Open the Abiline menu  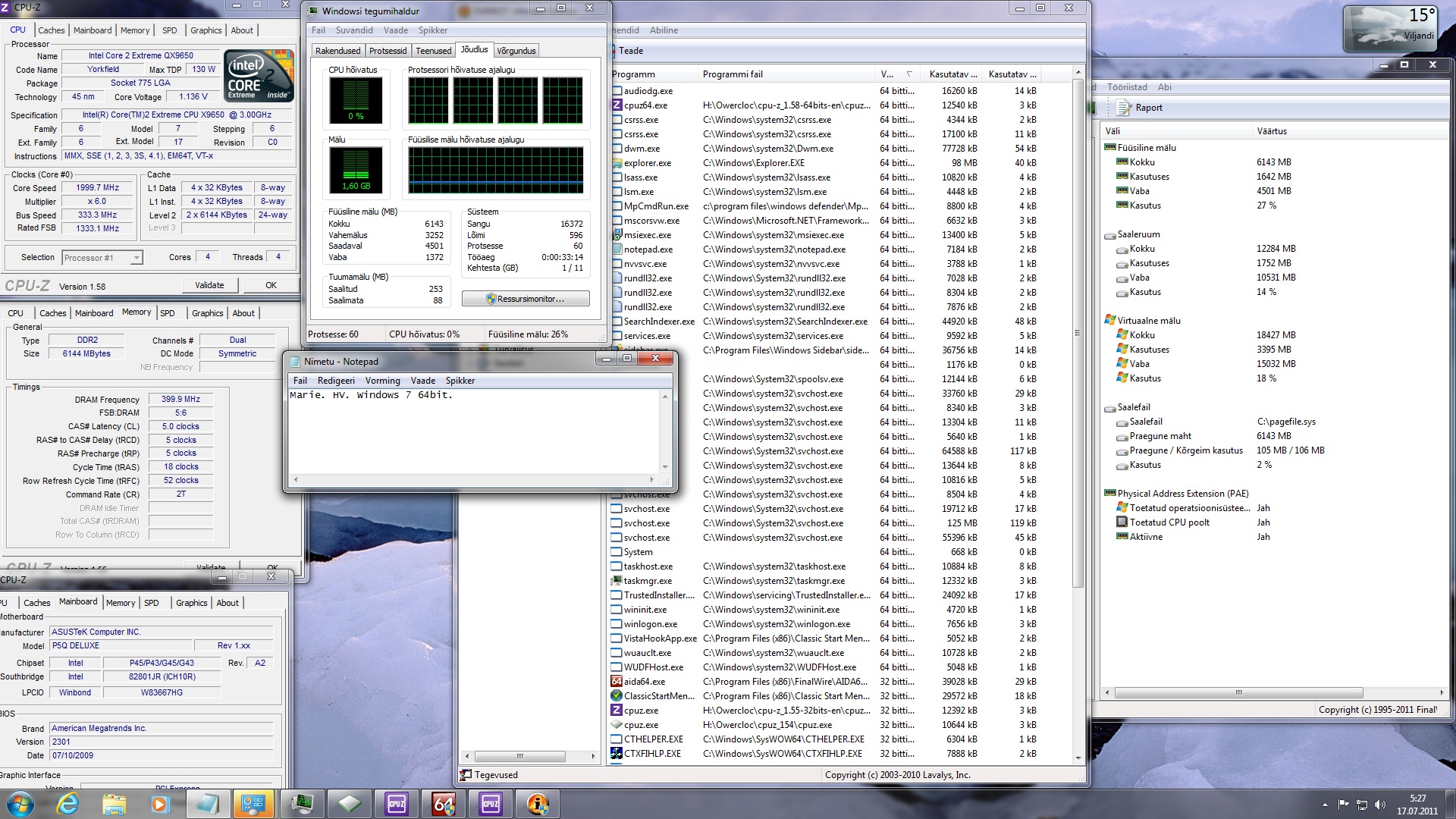tap(664, 30)
